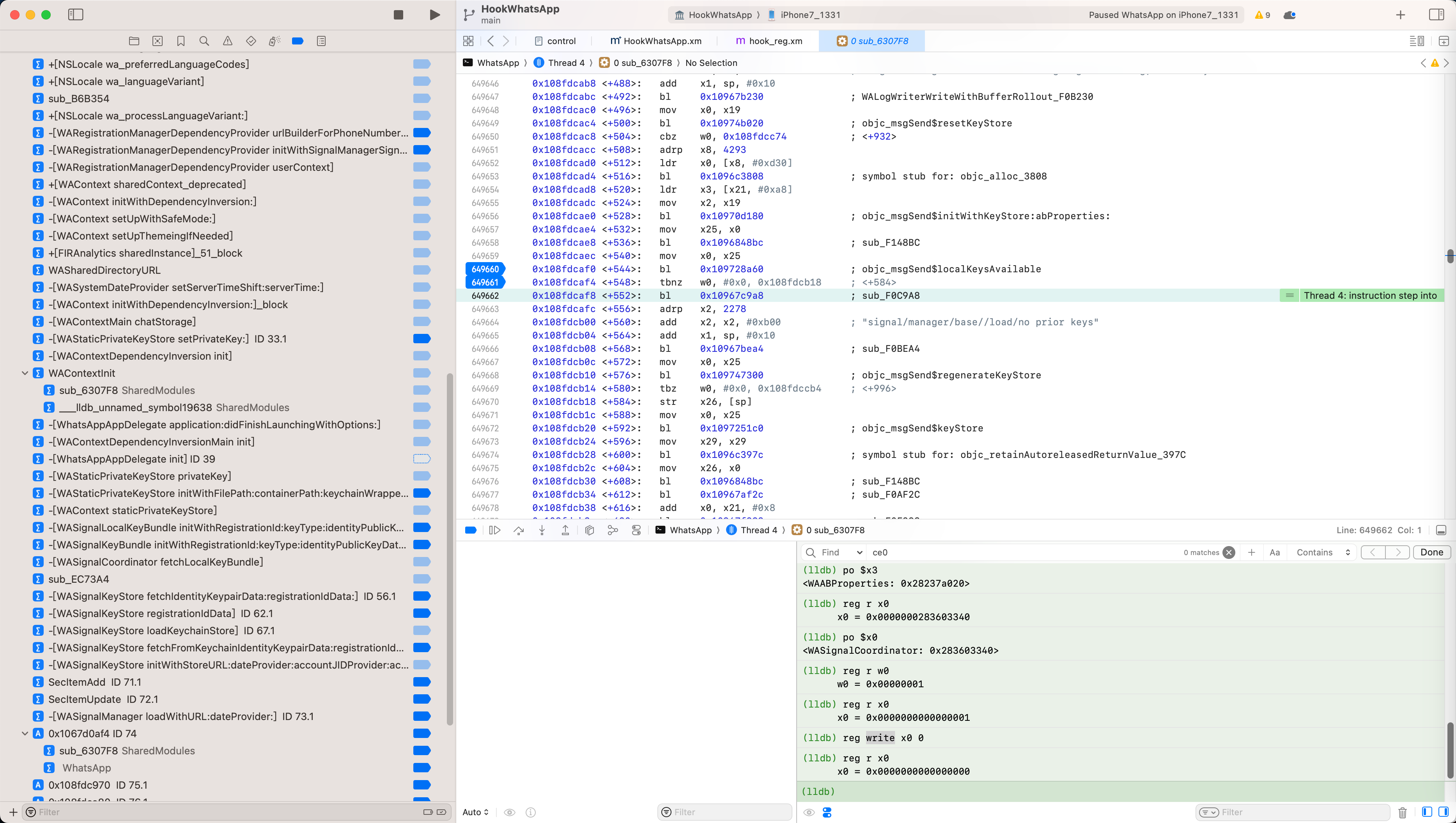1456x823 pixels.
Task: Collapse the WAContextInit breakpoint group
Action: click(25, 373)
